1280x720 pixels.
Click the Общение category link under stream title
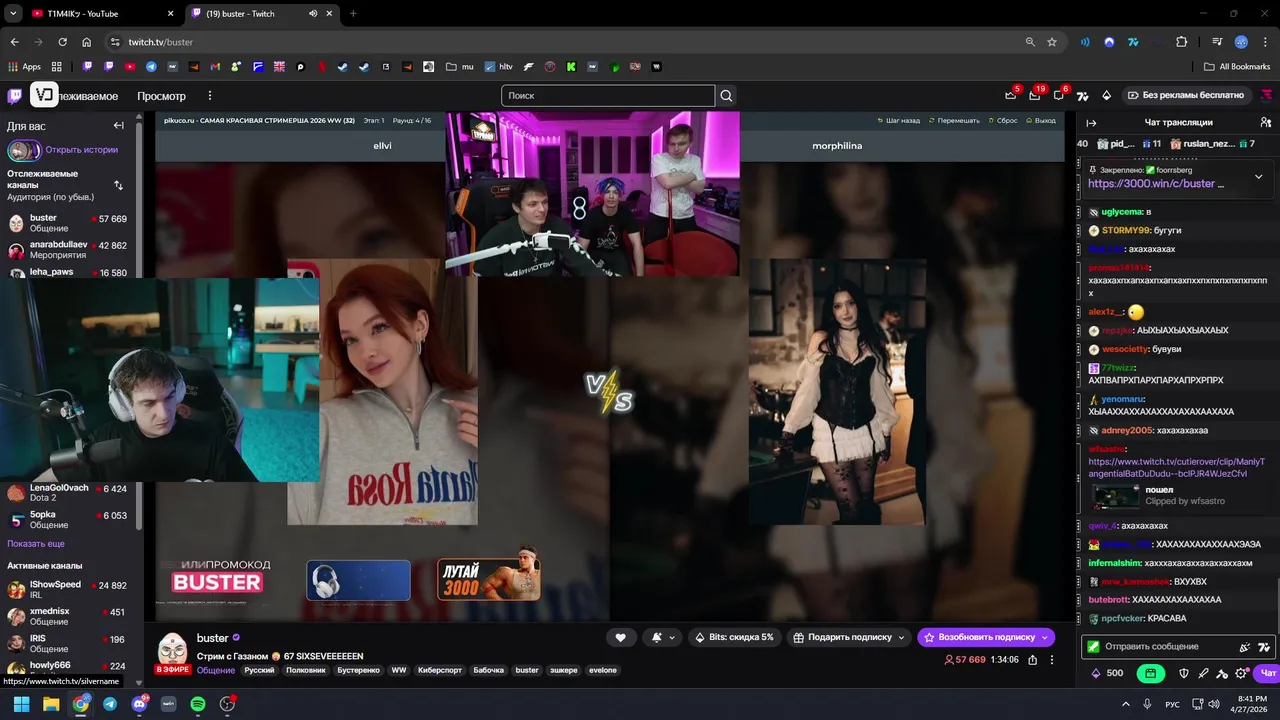(x=216, y=671)
